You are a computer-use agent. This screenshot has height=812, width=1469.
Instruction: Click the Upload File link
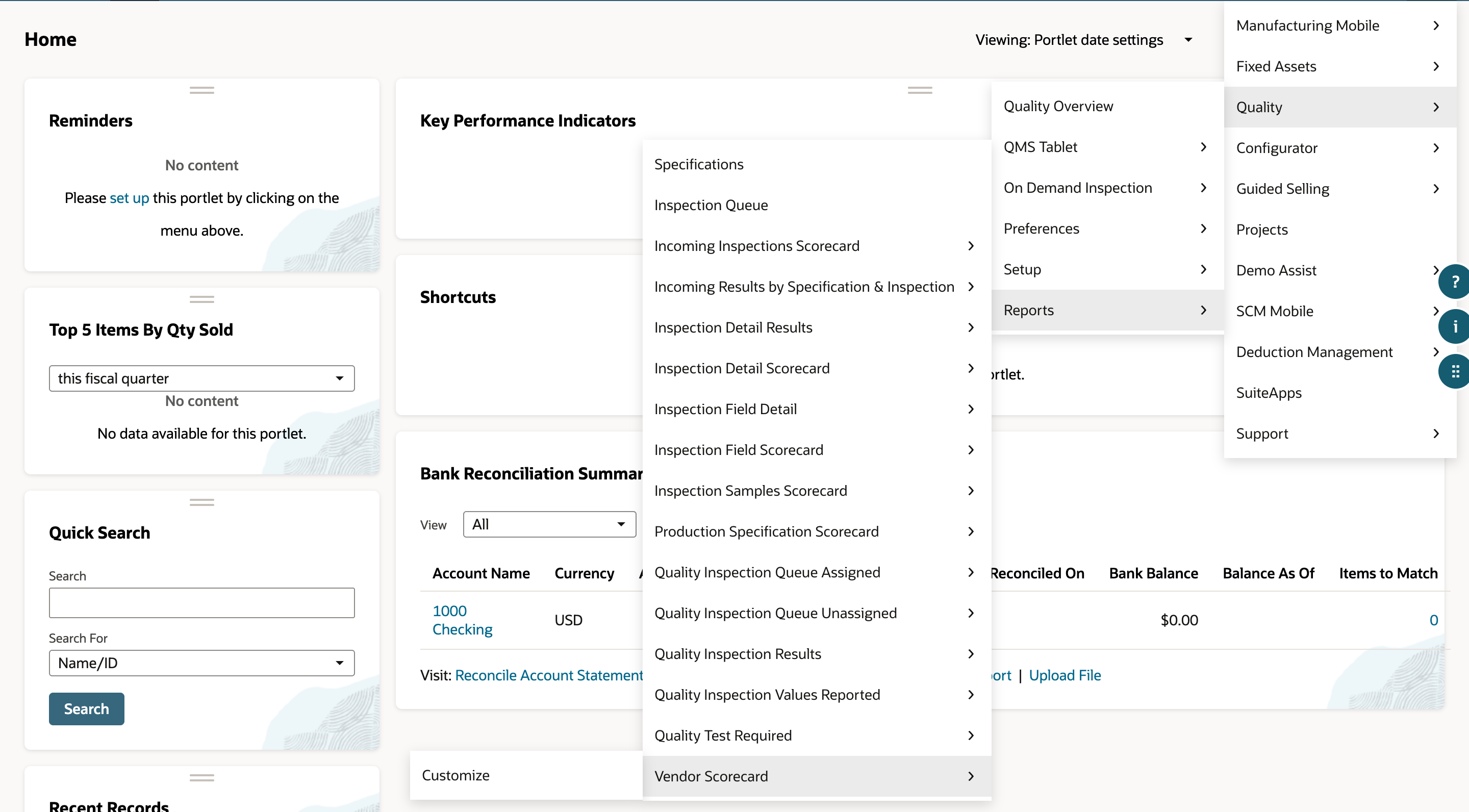point(1065,676)
